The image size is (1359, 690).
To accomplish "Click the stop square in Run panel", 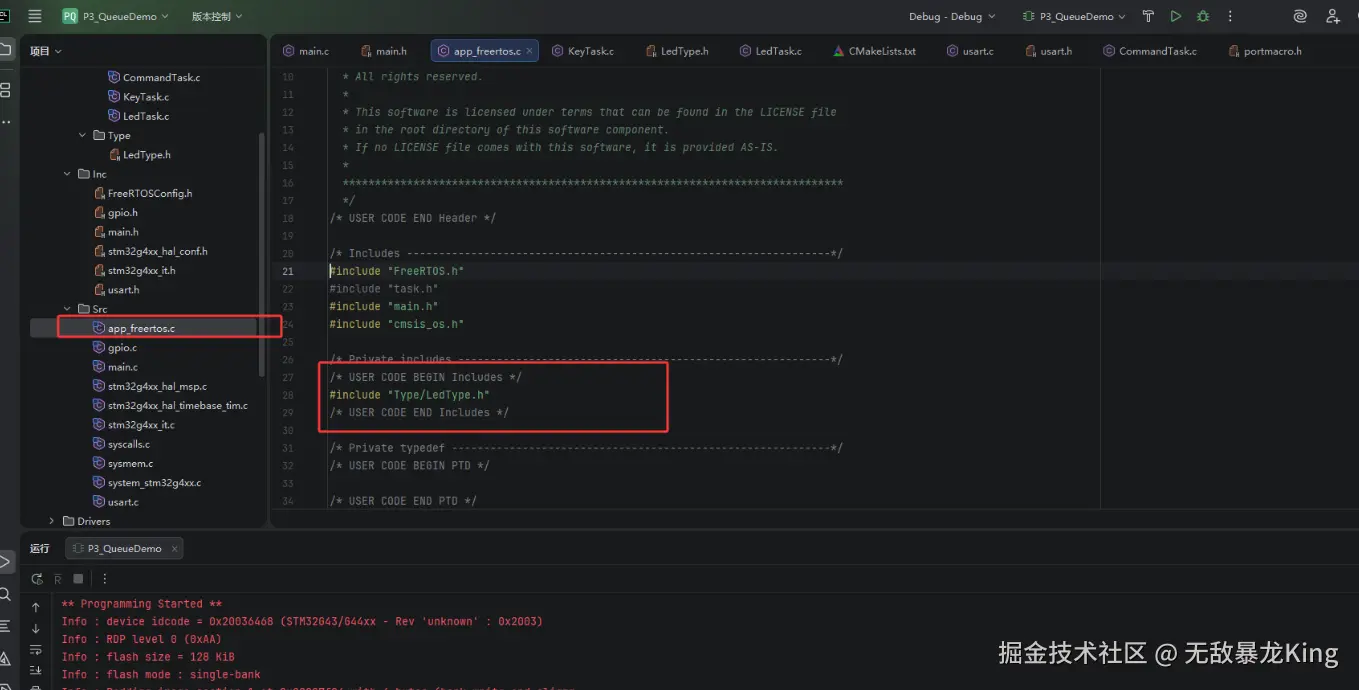I will (78, 578).
